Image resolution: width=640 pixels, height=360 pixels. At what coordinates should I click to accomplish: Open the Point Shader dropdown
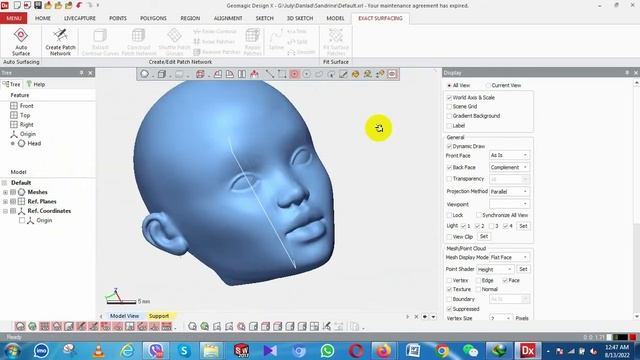click(495, 269)
